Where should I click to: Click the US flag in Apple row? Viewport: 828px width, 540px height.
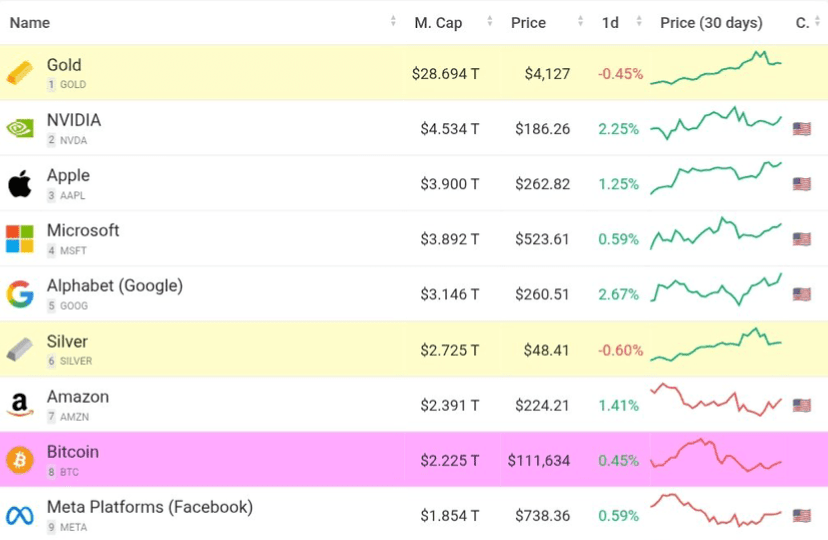(801, 184)
